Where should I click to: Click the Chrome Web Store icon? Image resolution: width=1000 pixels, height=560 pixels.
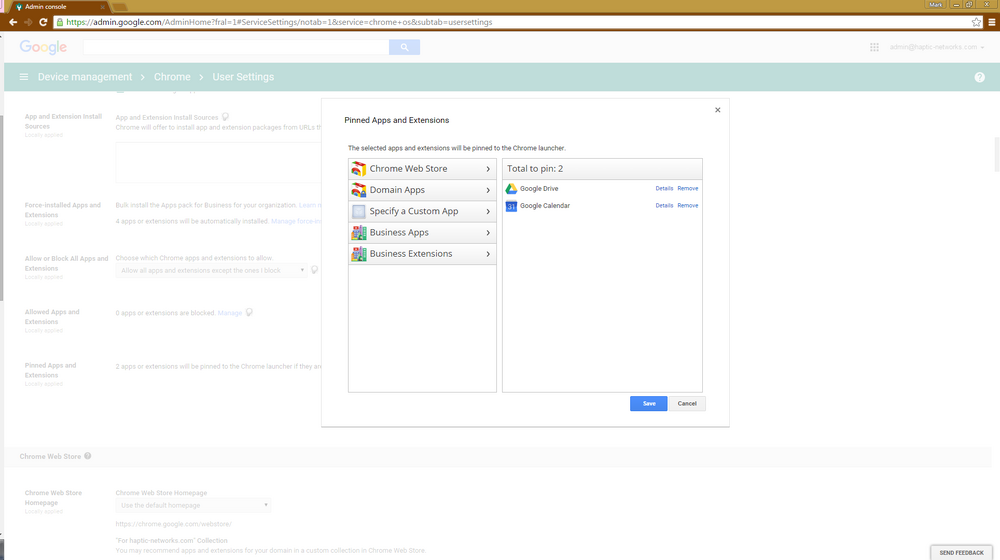359,169
